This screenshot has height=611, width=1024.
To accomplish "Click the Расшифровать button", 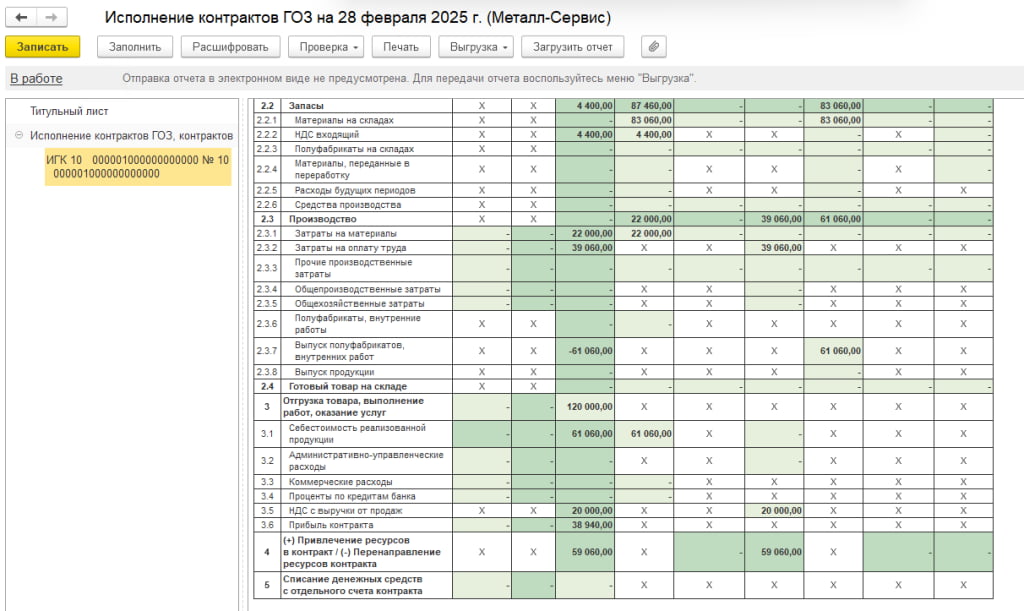I will click(230, 47).
